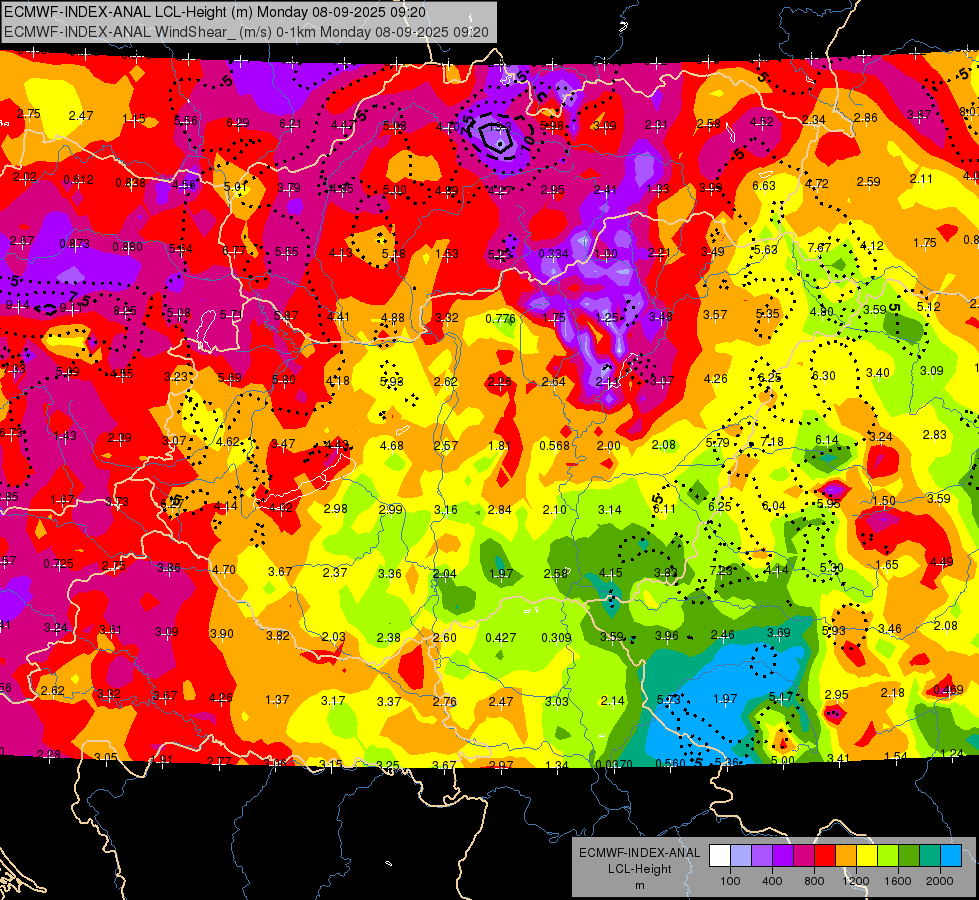Click the wind shear value 4.62

tap(228, 442)
